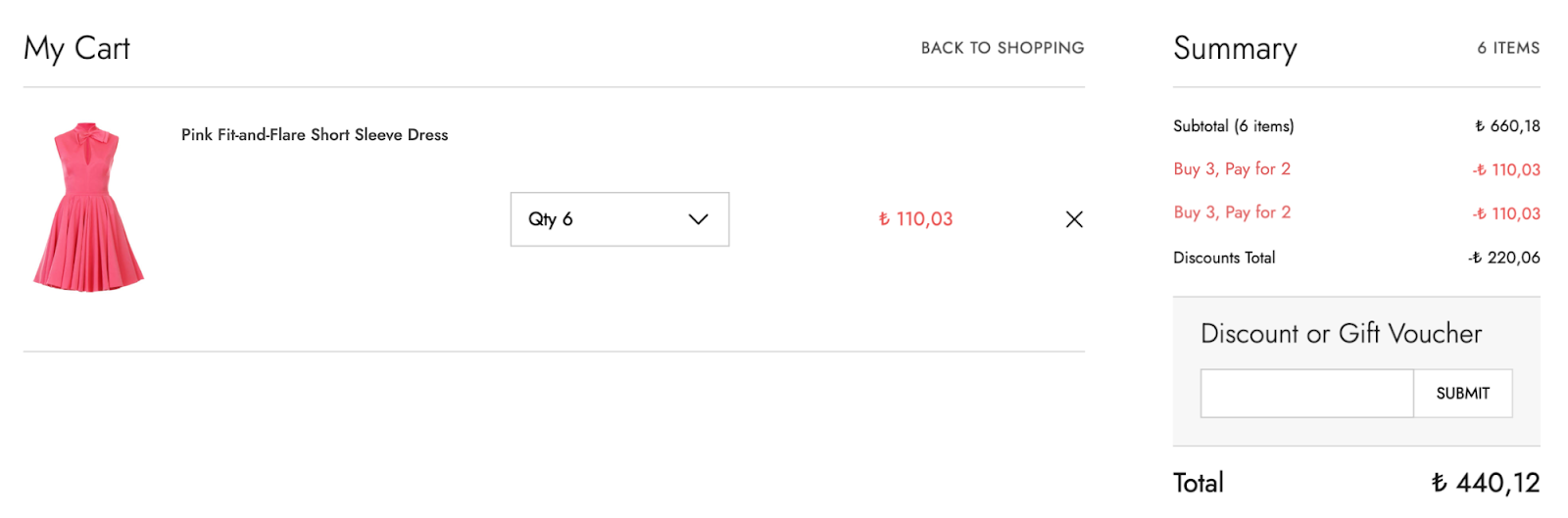Image resolution: width=1568 pixels, height=518 pixels.
Task: Open the Pink Fit-and-Flare Short Sleeve Dress title
Action: tap(315, 135)
